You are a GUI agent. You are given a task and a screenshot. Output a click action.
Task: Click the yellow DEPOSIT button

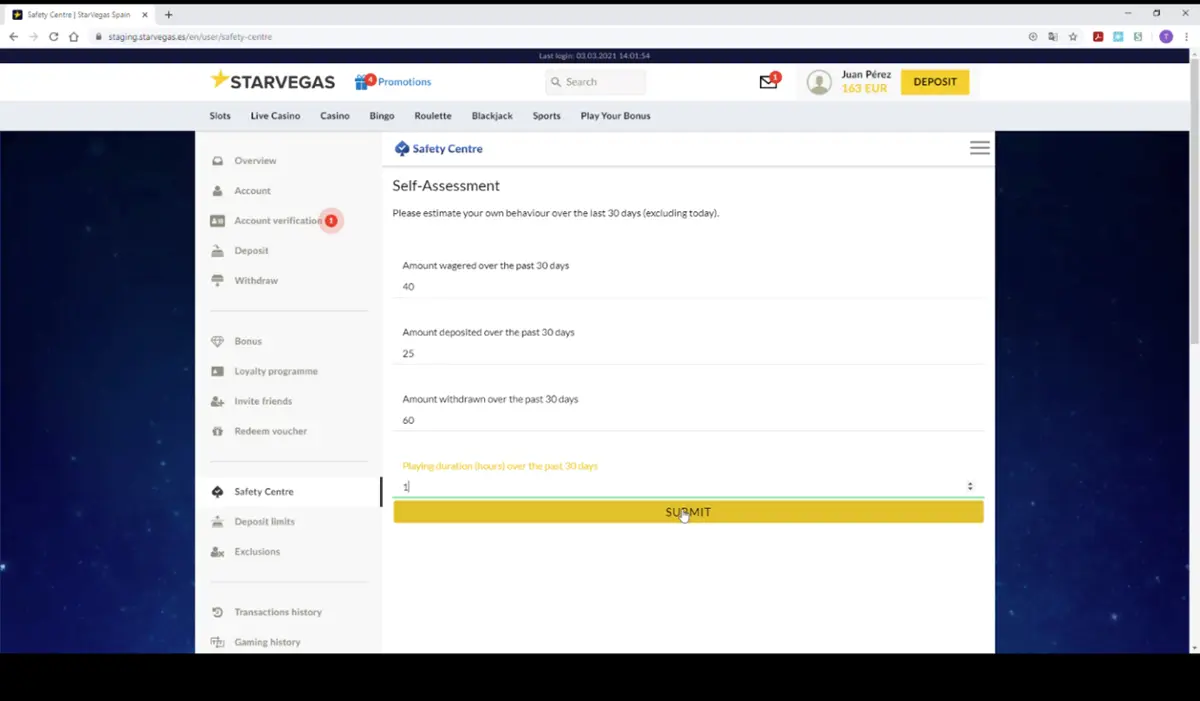point(935,82)
